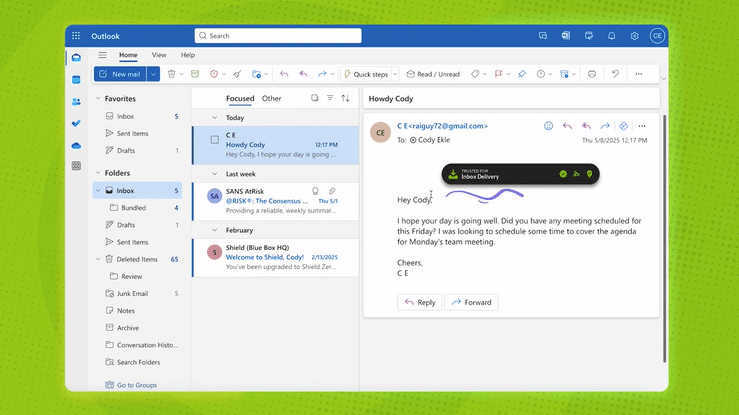Open the Bundled folder
The width and height of the screenshot is (739, 415).
point(137,208)
